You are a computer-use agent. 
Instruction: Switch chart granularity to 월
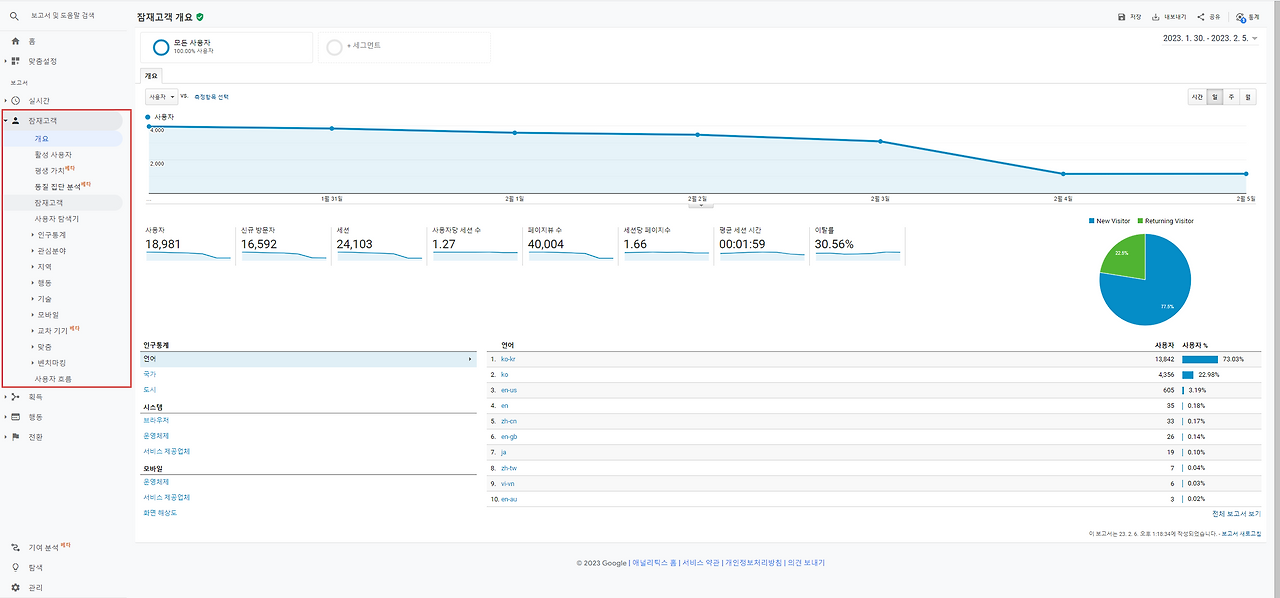click(1248, 97)
